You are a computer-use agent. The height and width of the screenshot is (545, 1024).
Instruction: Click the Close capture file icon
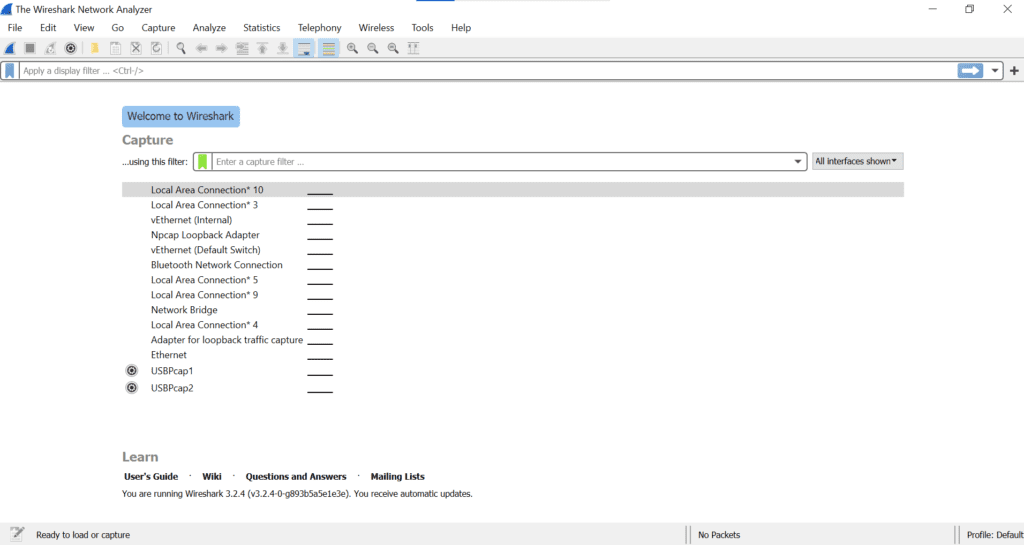coord(136,48)
